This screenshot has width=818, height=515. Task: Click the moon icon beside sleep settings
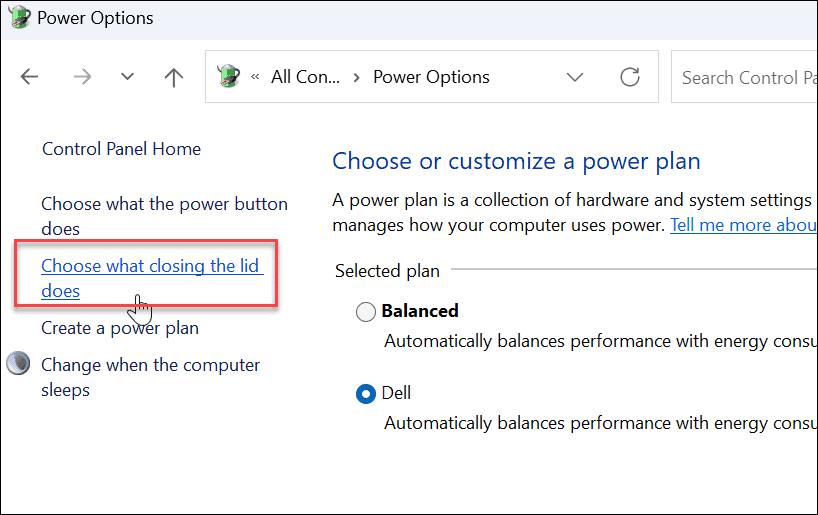[x=18, y=364]
